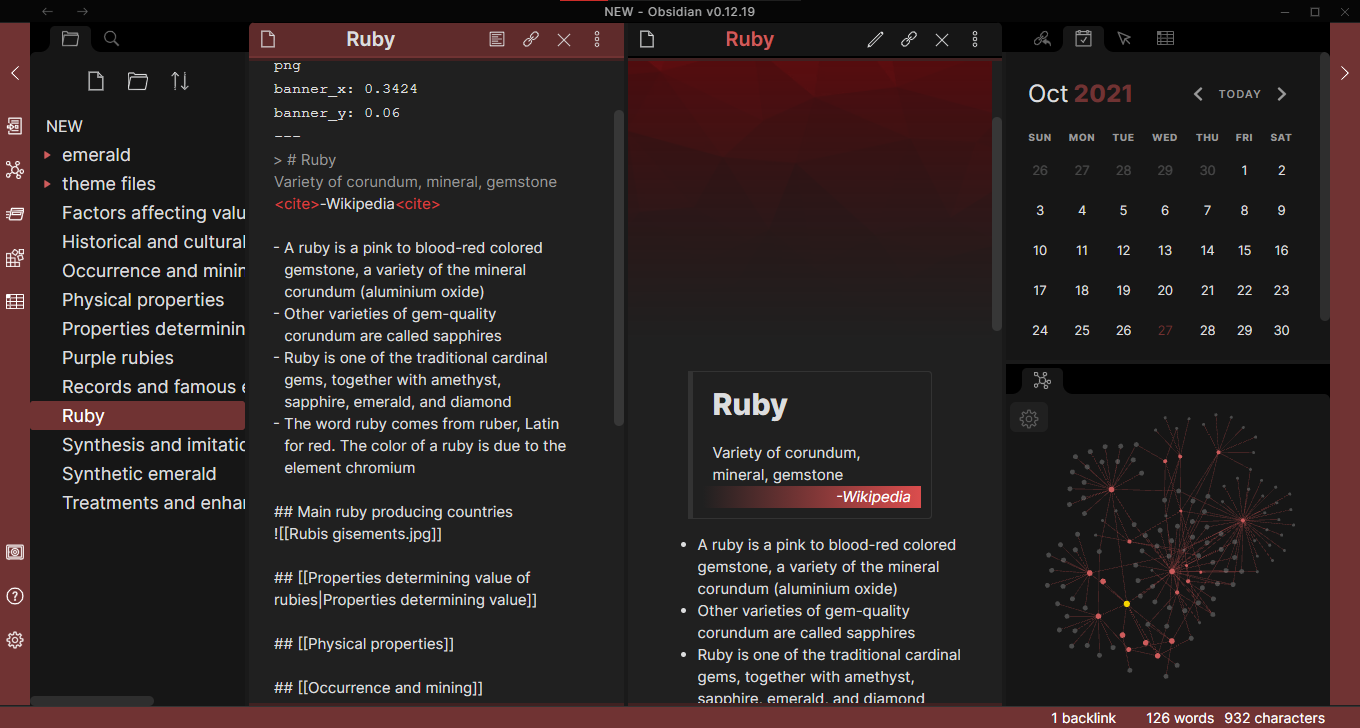1360x728 pixels.
Task: Select October 1 in the calendar
Action: [1244, 170]
